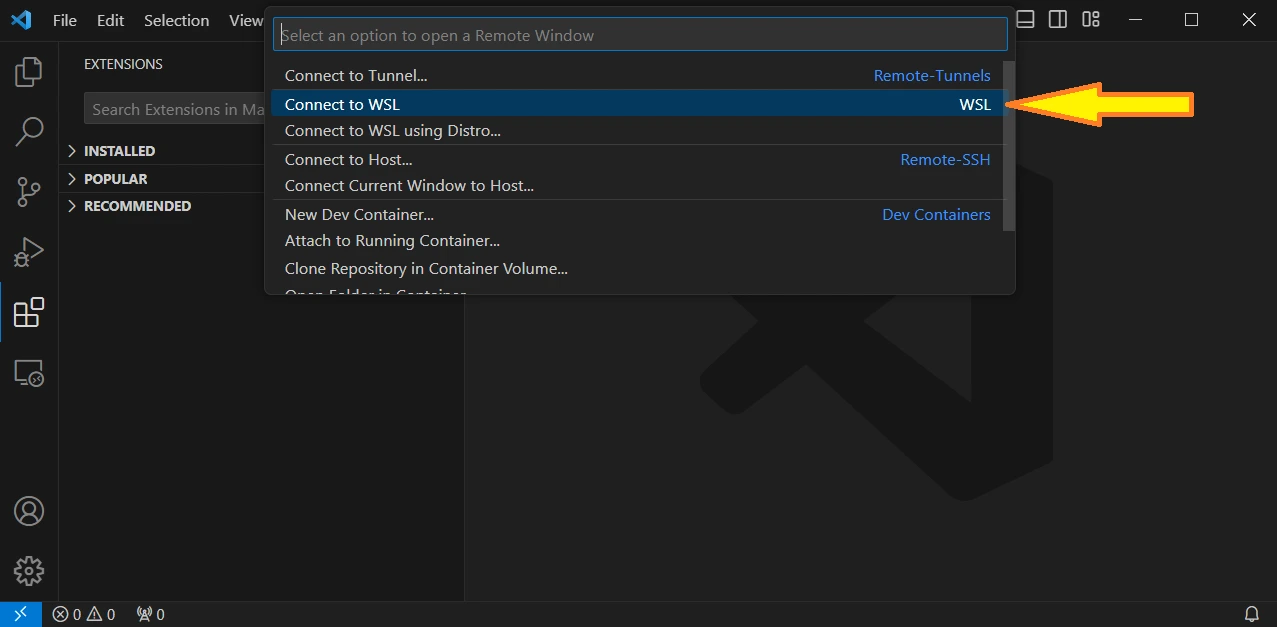Minimize the VS Code window
Screen dimensions: 1277x627
click(x=1134, y=19)
